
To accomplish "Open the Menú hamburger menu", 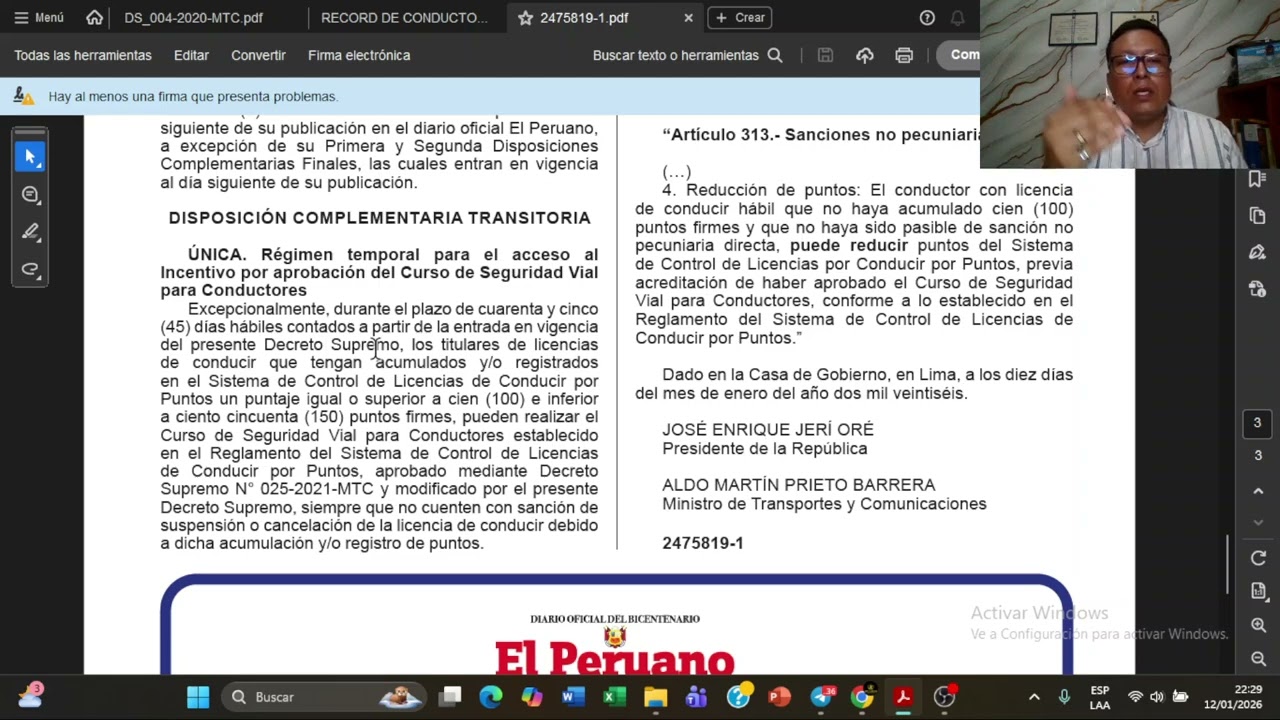I will click(x=39, y=18).
